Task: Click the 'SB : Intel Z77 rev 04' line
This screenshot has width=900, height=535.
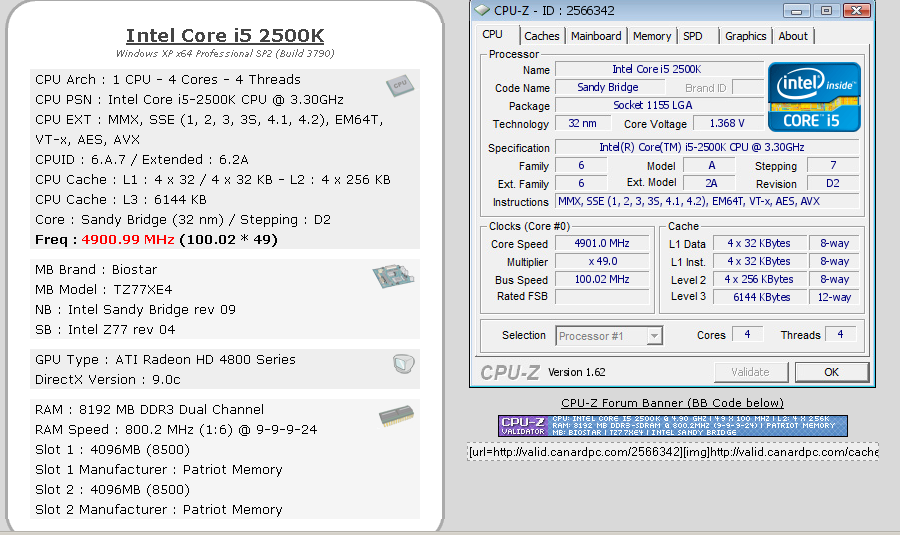Action: coord(105,329)
